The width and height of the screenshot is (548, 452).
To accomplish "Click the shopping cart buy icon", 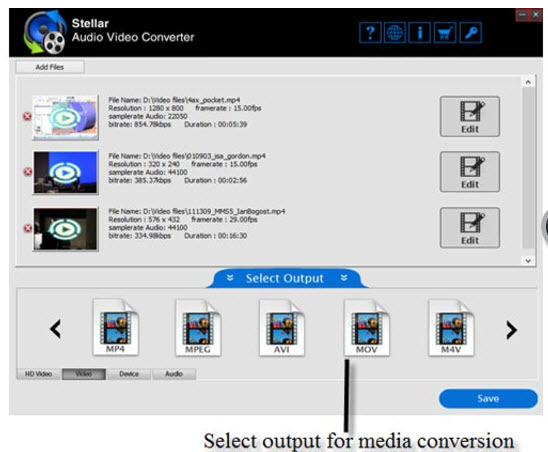I will click(445, 33).
